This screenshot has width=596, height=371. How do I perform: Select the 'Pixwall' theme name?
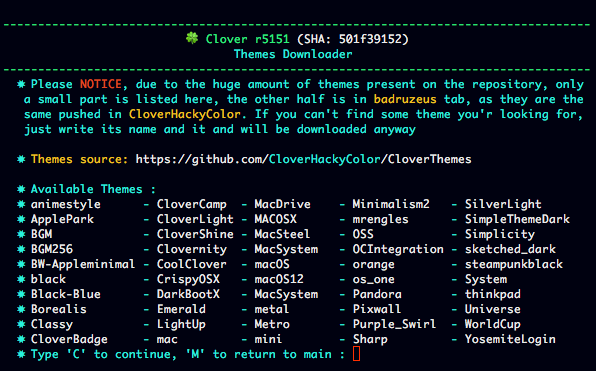click(377, 309)
